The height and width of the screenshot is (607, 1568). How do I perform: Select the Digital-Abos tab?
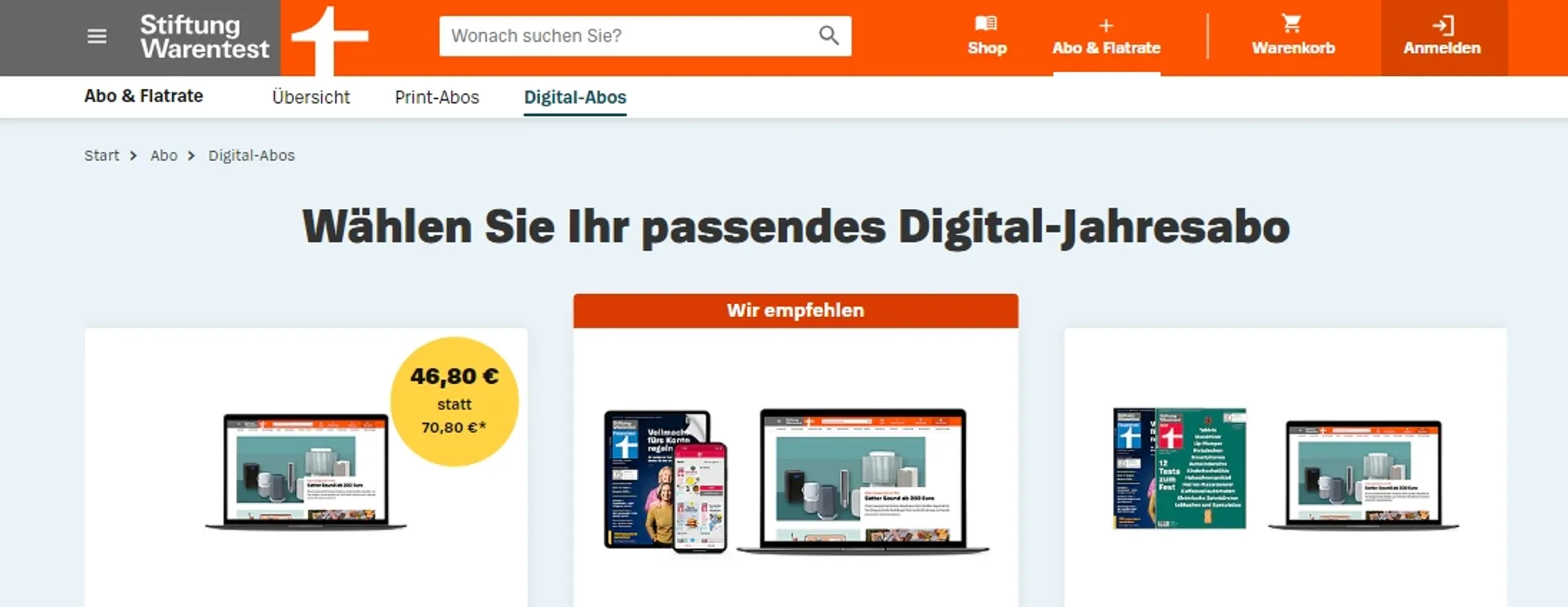[x=575, y=97]
